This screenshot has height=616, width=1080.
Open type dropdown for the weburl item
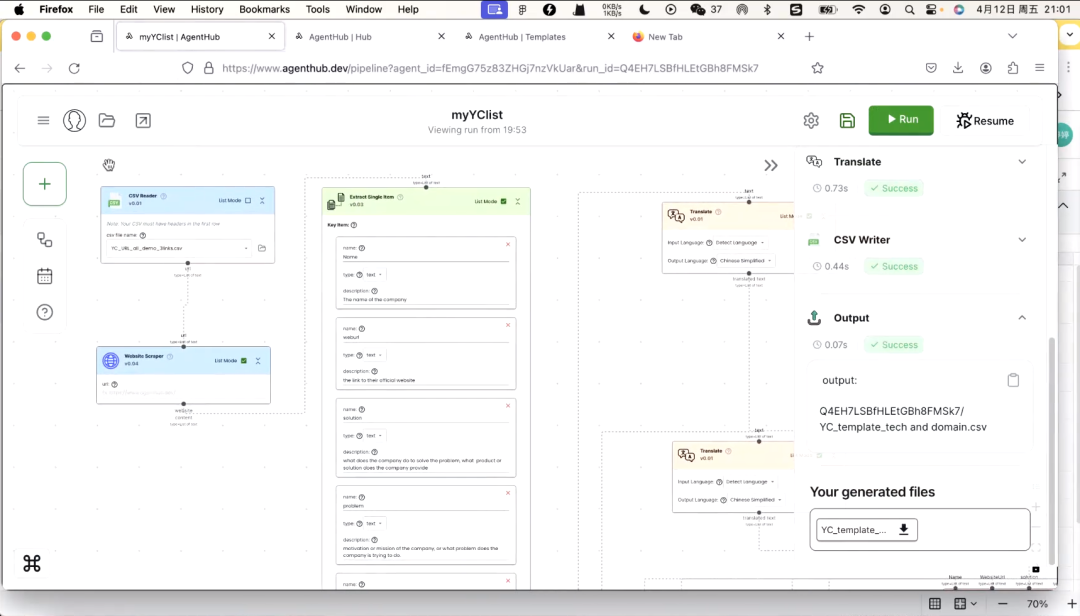point(375,355)
